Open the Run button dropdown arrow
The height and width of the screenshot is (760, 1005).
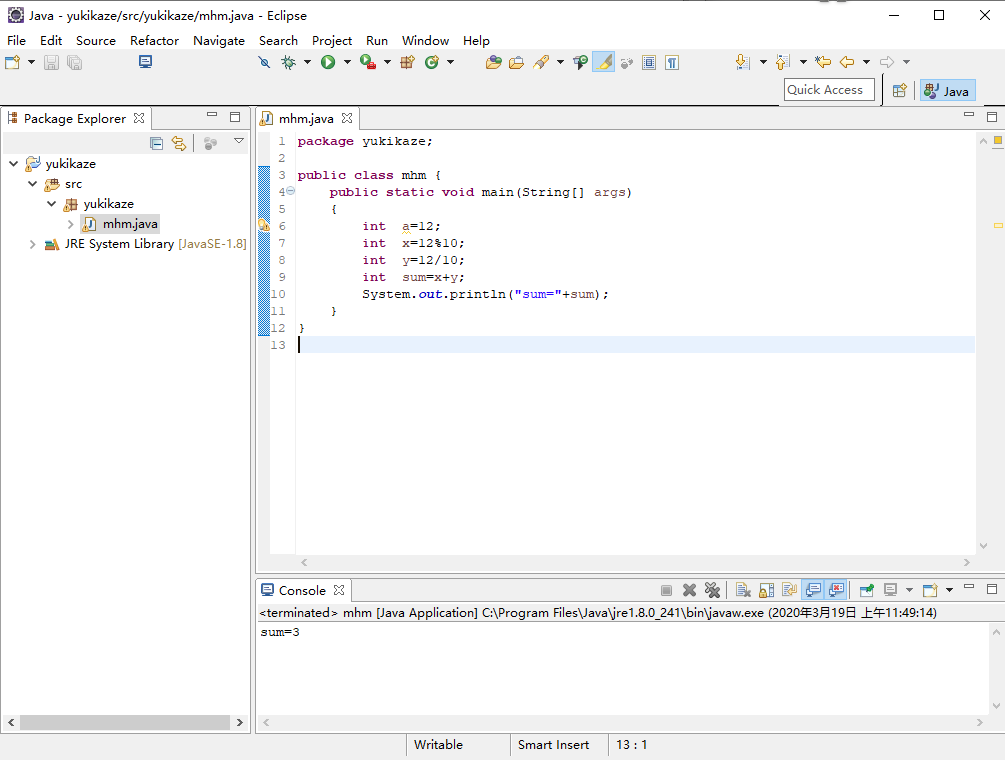[x=347, y=62]
